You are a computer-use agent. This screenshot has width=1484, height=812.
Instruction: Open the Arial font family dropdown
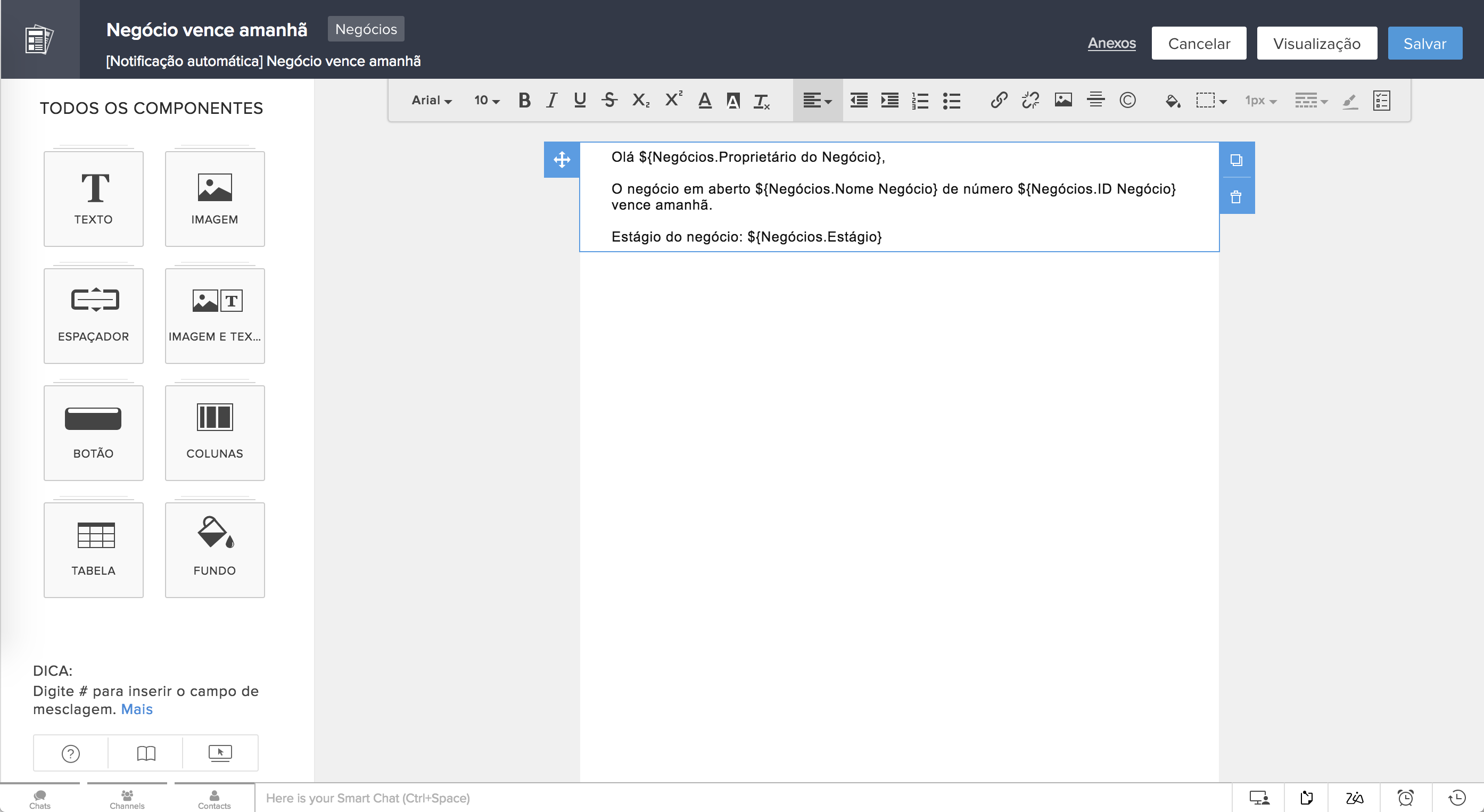coord(432,100)
